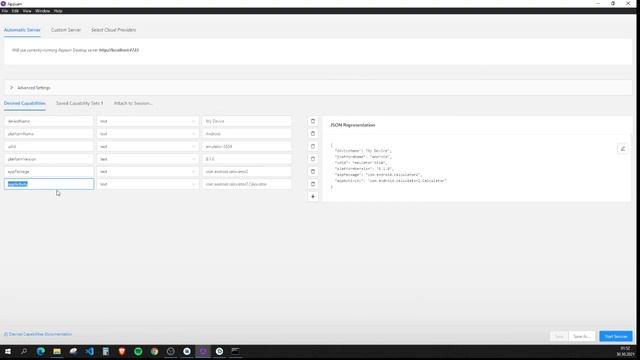Click the platformVersion value field
Viewport: 640px width, 360px height.
coord(247,159)
